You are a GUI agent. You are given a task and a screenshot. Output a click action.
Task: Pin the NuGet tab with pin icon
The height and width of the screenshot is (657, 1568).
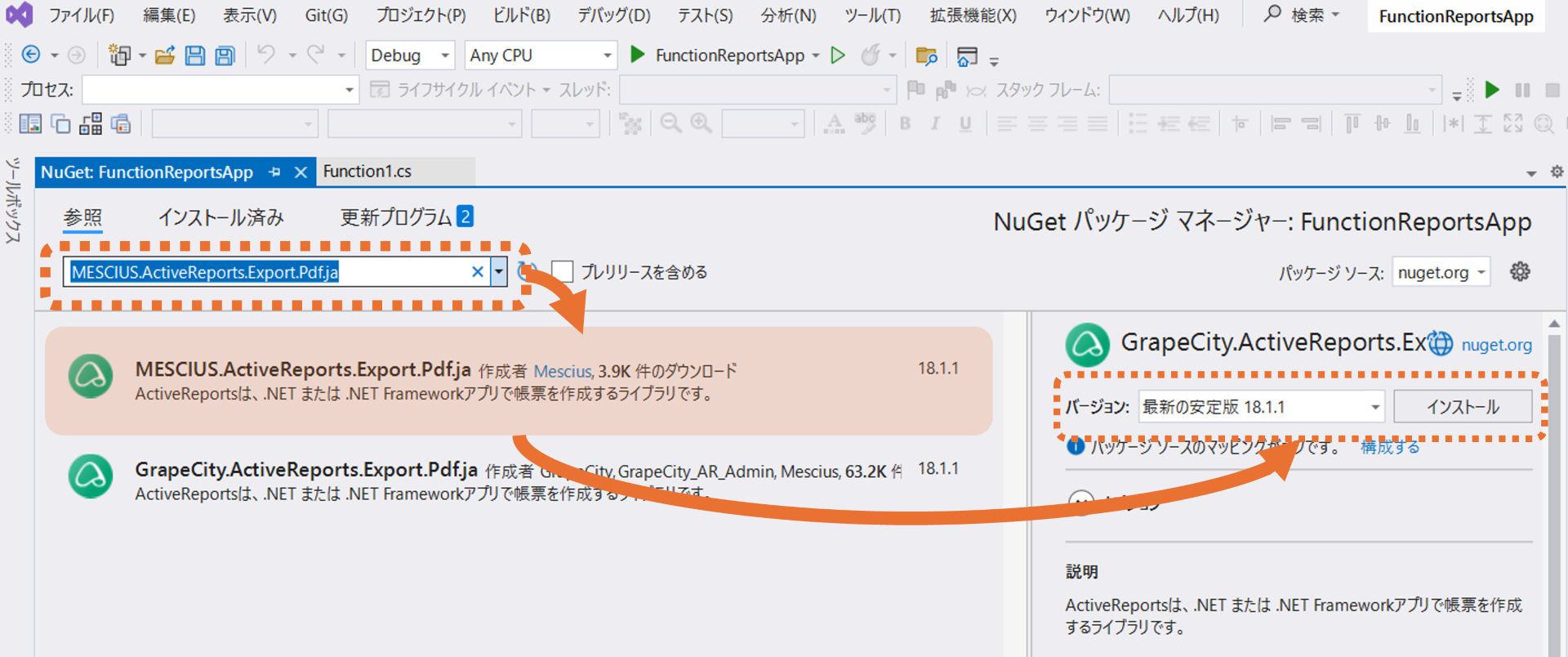pos(274,172)
